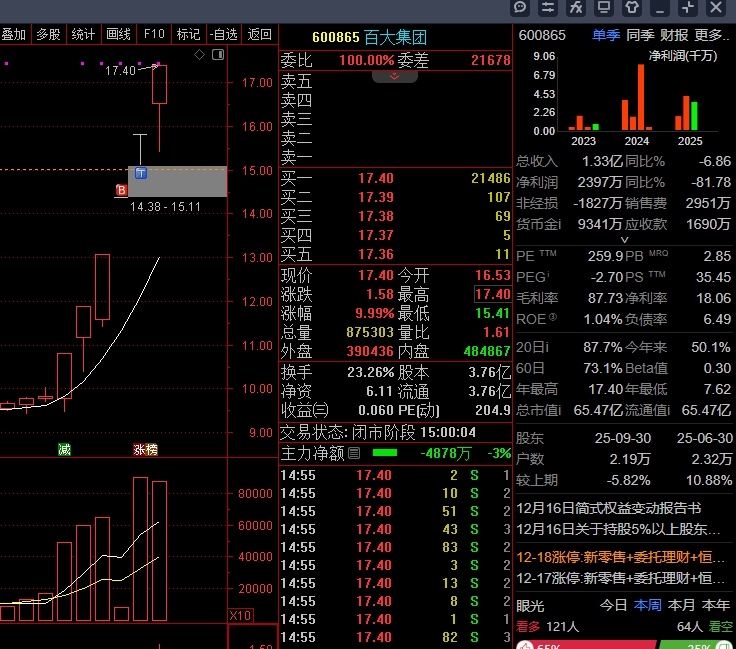736x649 pixels.
Task: Click the trade row with volume 51
Action: point(395,511)
